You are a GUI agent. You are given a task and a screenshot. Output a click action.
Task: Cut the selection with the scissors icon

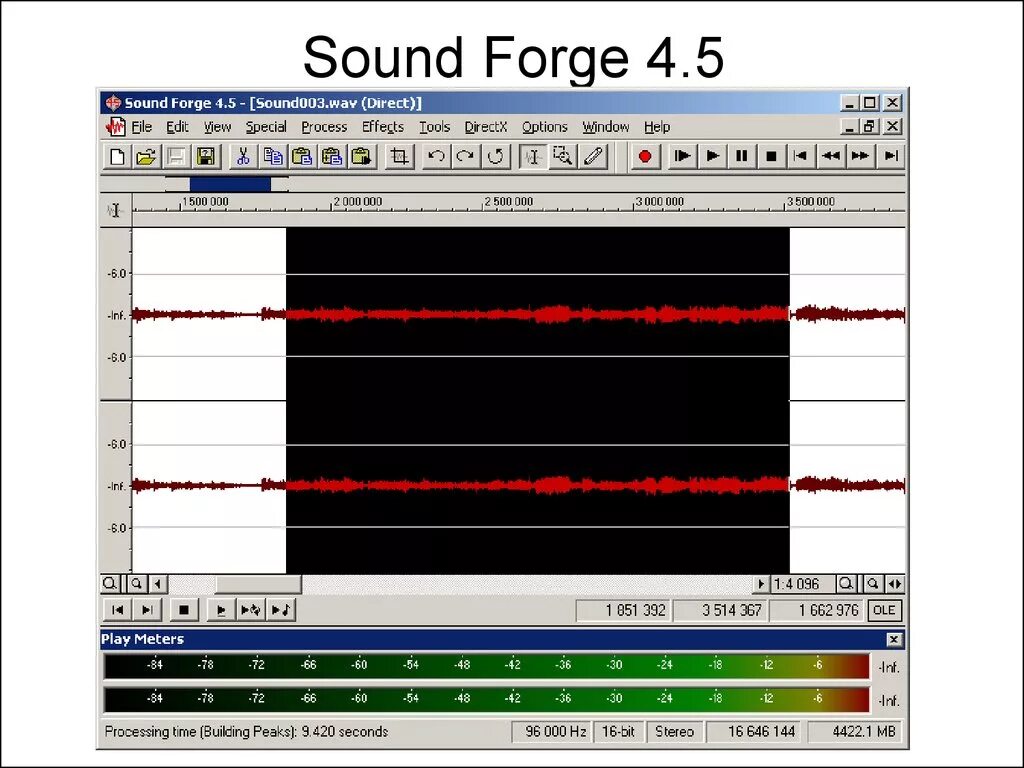243,157
